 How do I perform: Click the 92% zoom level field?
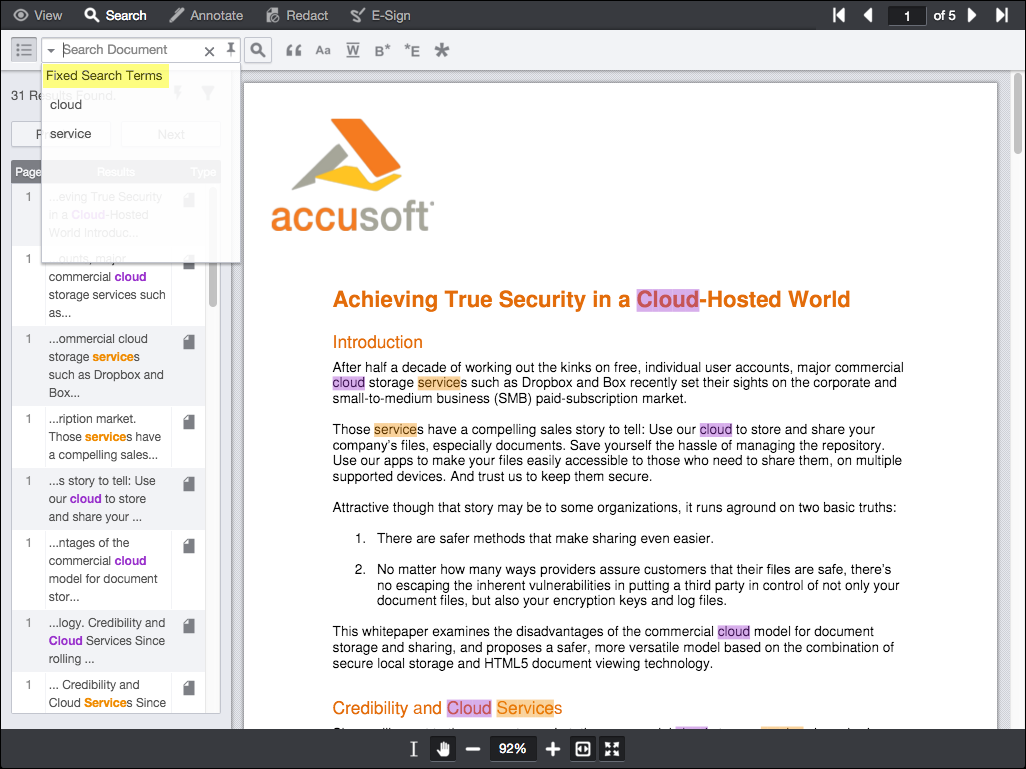(x=512, y=749)
